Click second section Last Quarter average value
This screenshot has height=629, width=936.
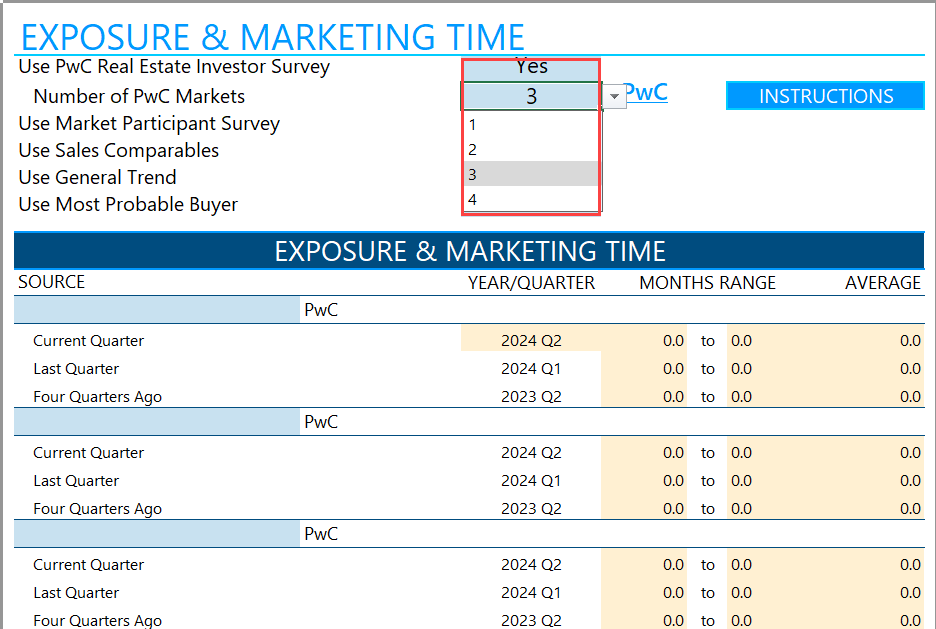point(910,481)
